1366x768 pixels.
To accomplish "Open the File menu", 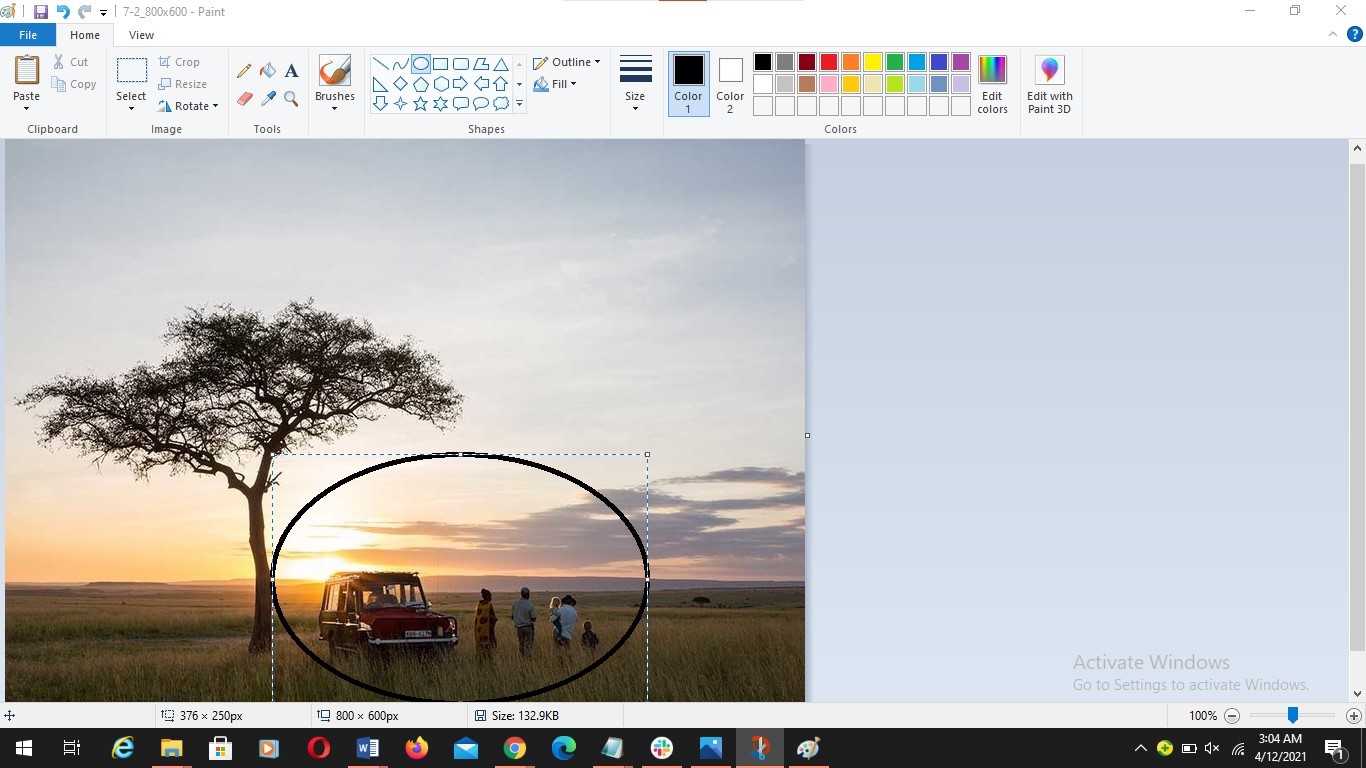I will click(28, 33).
